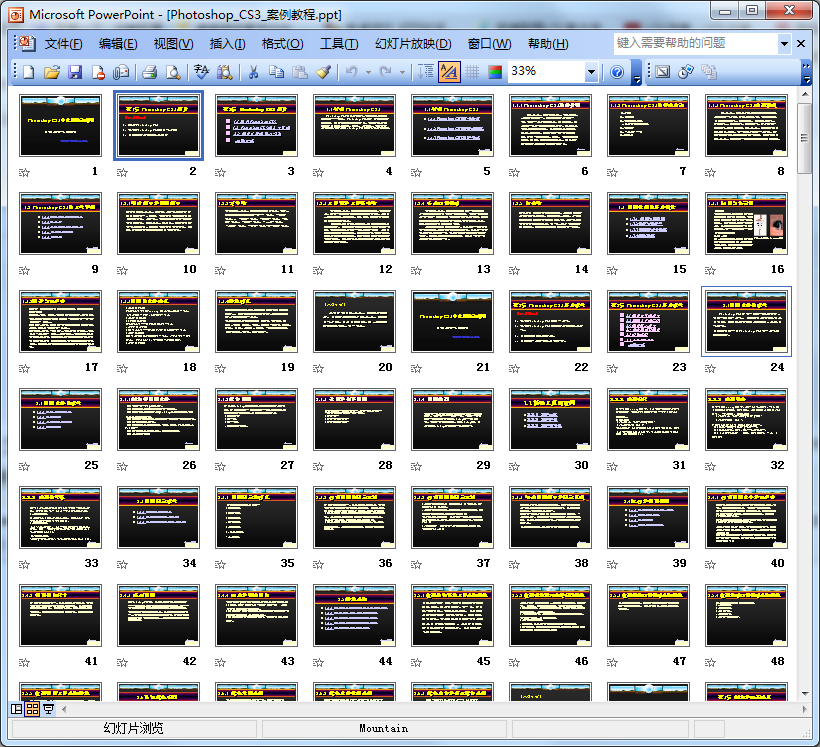The height and width of the screenshot is (747, 820).
Task: Open the 文件(F) menu
Action: pos(63,44)
